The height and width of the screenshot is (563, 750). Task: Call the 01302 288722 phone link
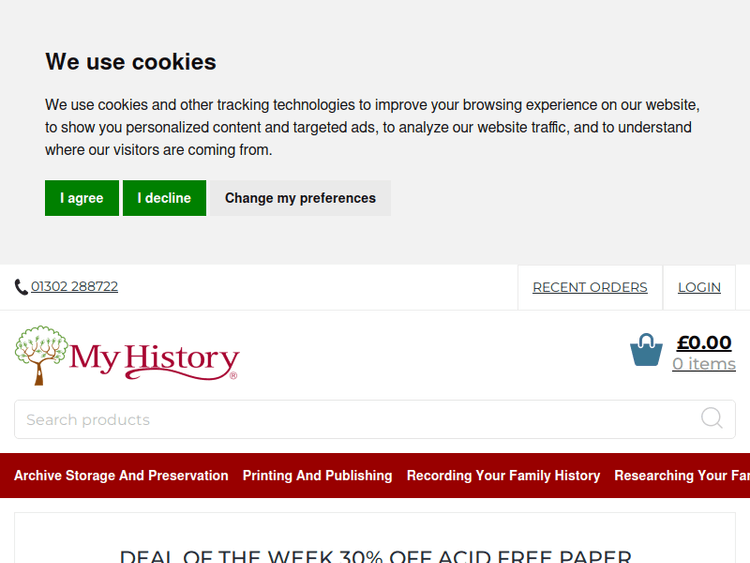[74, 287]
